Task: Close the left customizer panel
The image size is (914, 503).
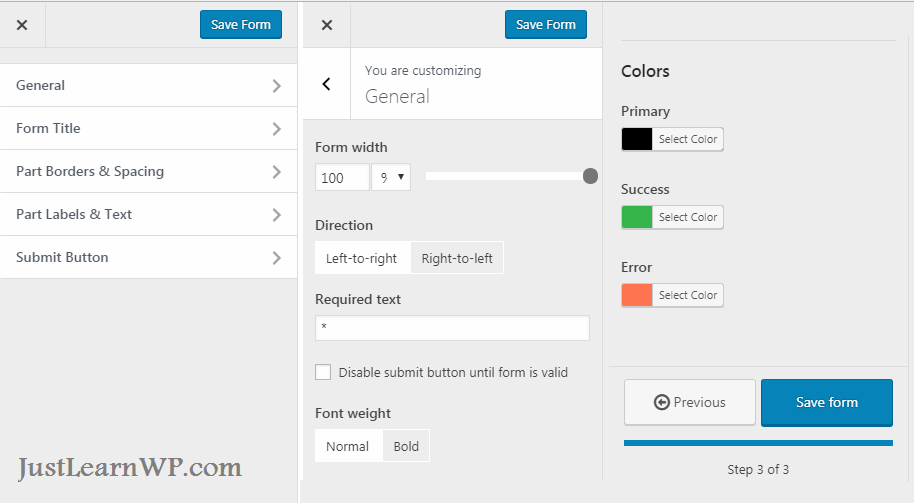Action: (22, 25)
